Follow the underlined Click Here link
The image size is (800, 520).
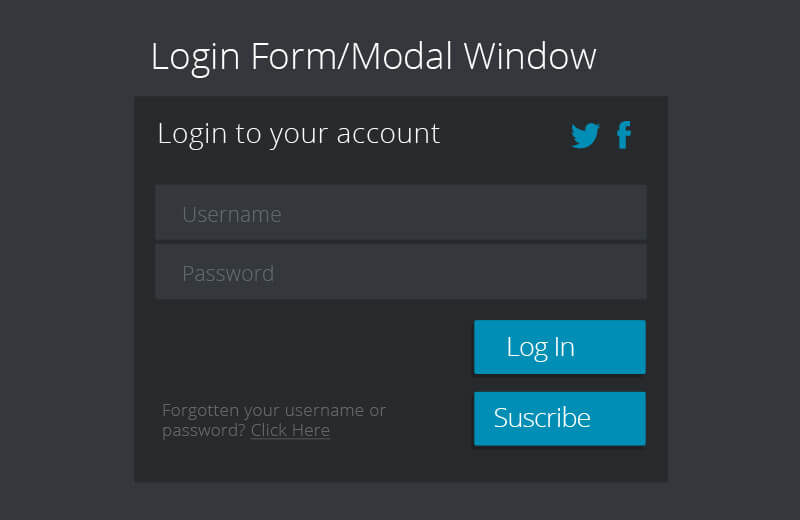(x=290, y=431)
